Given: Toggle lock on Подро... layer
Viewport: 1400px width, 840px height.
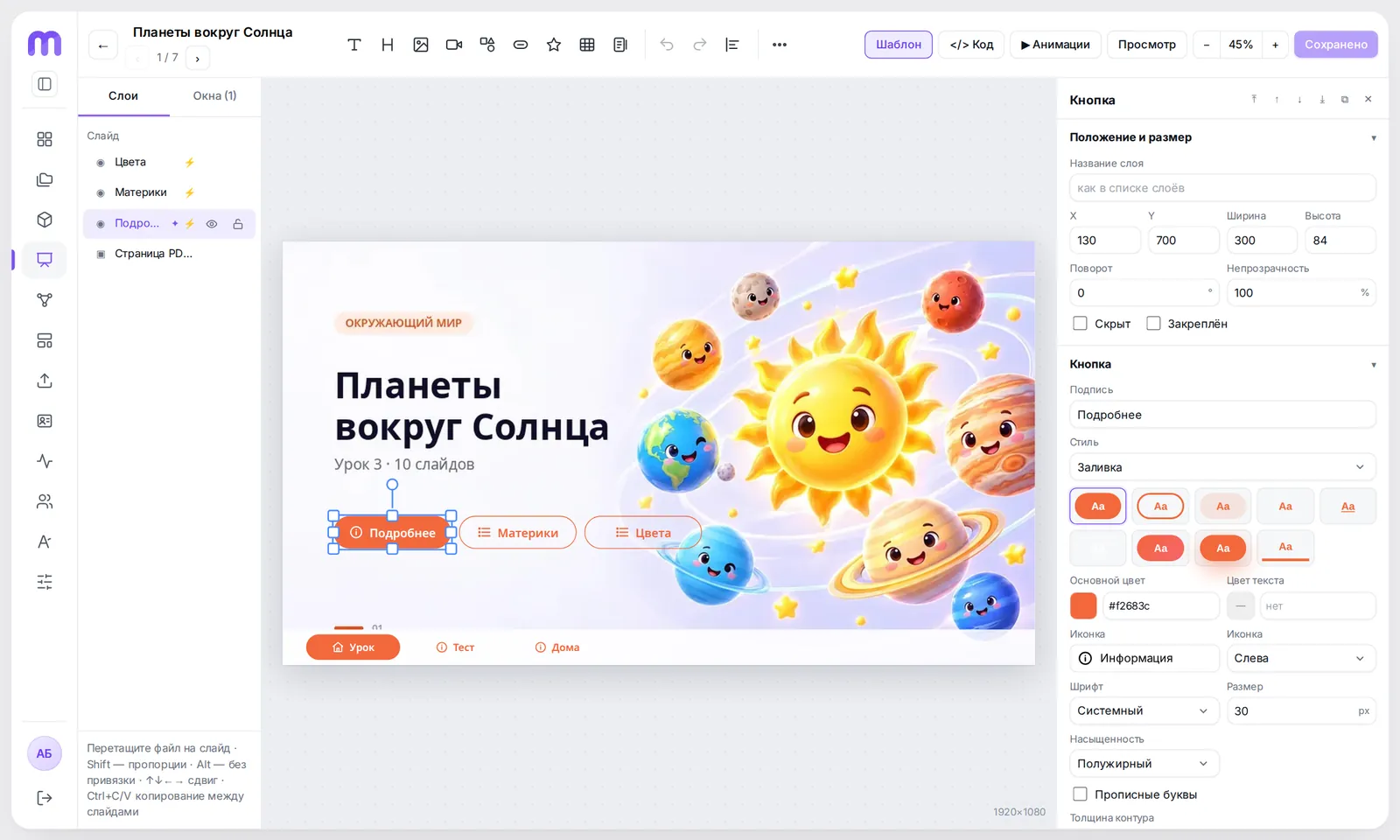Looking at the screenshot, I should [x=238, y=224].
